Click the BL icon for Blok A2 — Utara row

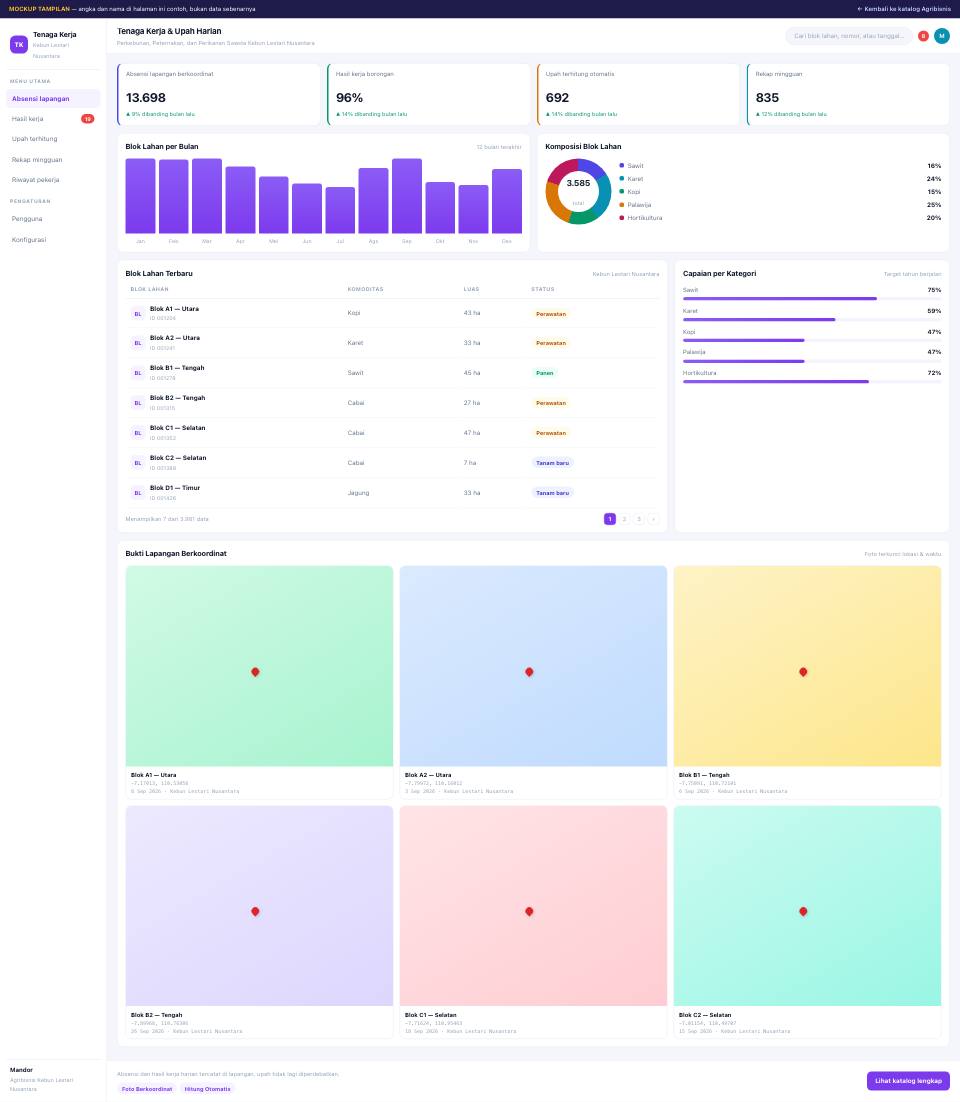[138, 344]
